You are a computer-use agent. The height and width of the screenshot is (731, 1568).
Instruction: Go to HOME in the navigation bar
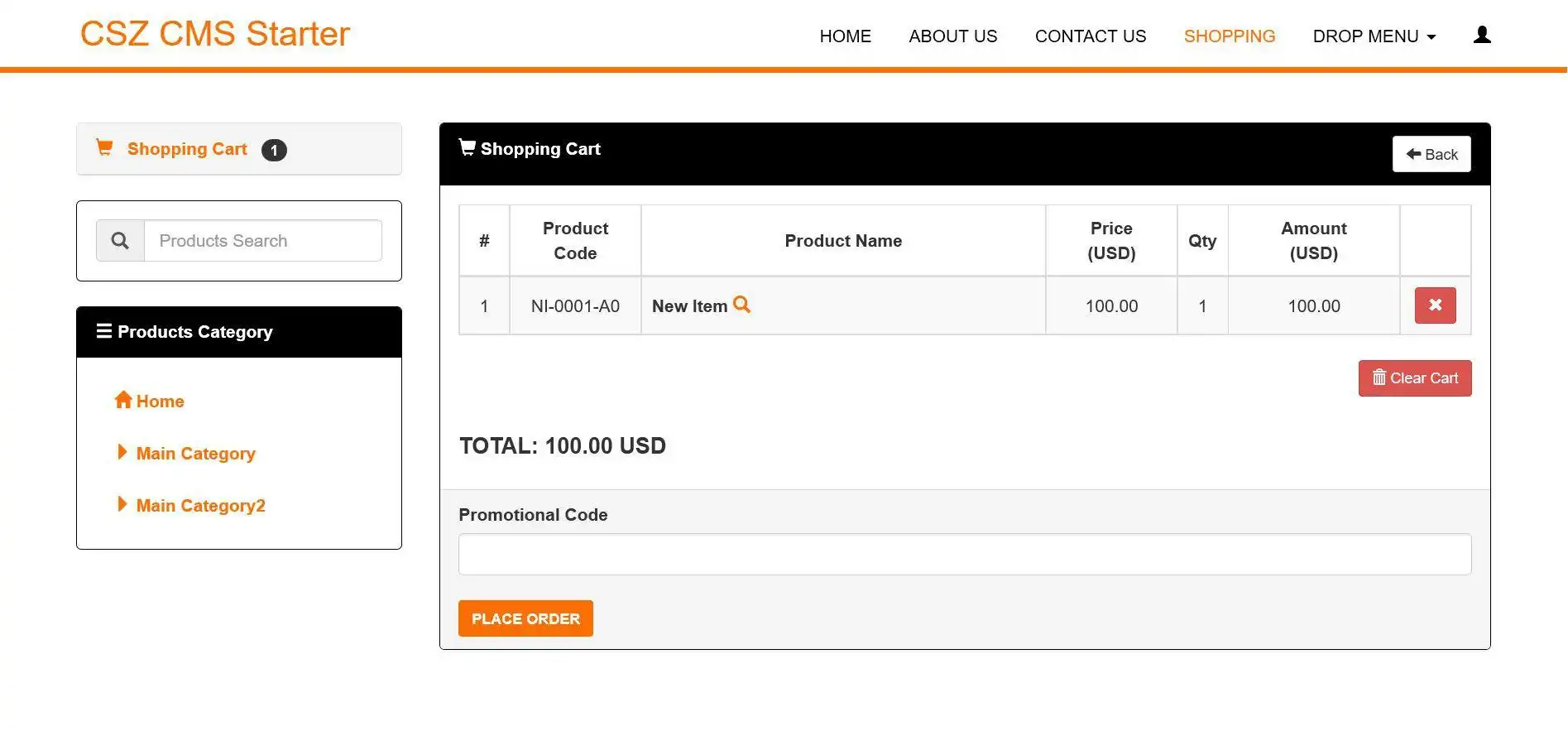845,36
